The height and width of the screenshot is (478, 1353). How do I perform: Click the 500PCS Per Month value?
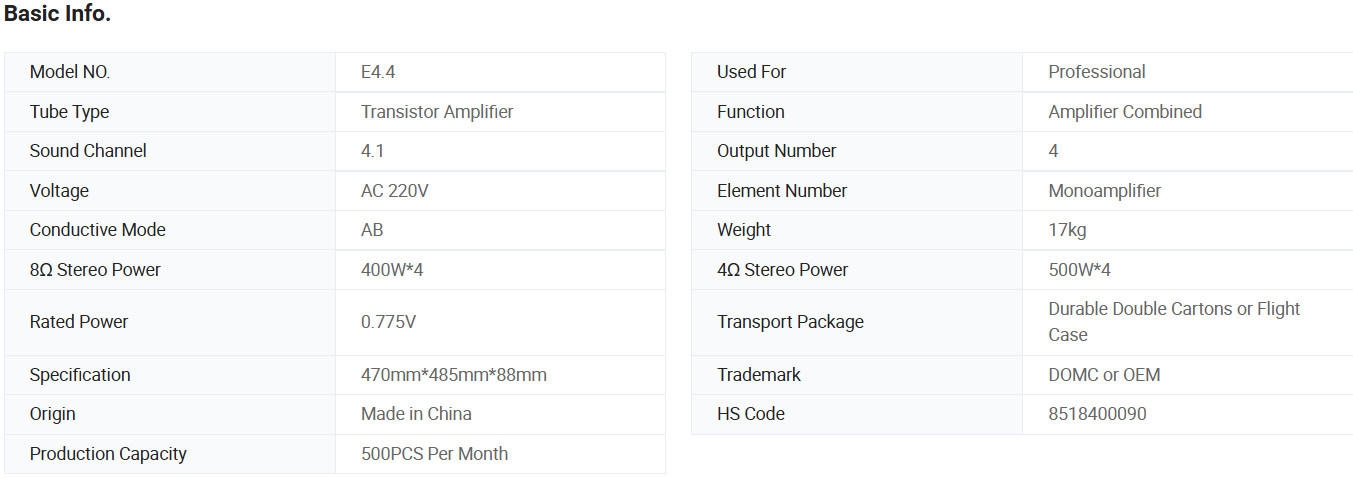click(434, 454)
